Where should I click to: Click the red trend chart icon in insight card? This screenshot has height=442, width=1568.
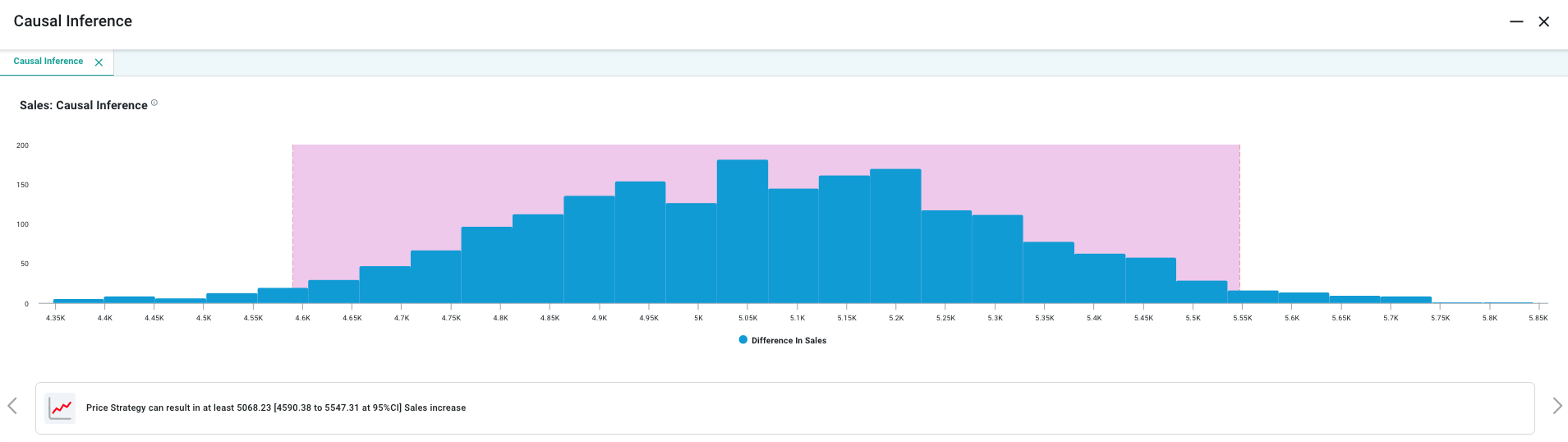coord(60,408)
